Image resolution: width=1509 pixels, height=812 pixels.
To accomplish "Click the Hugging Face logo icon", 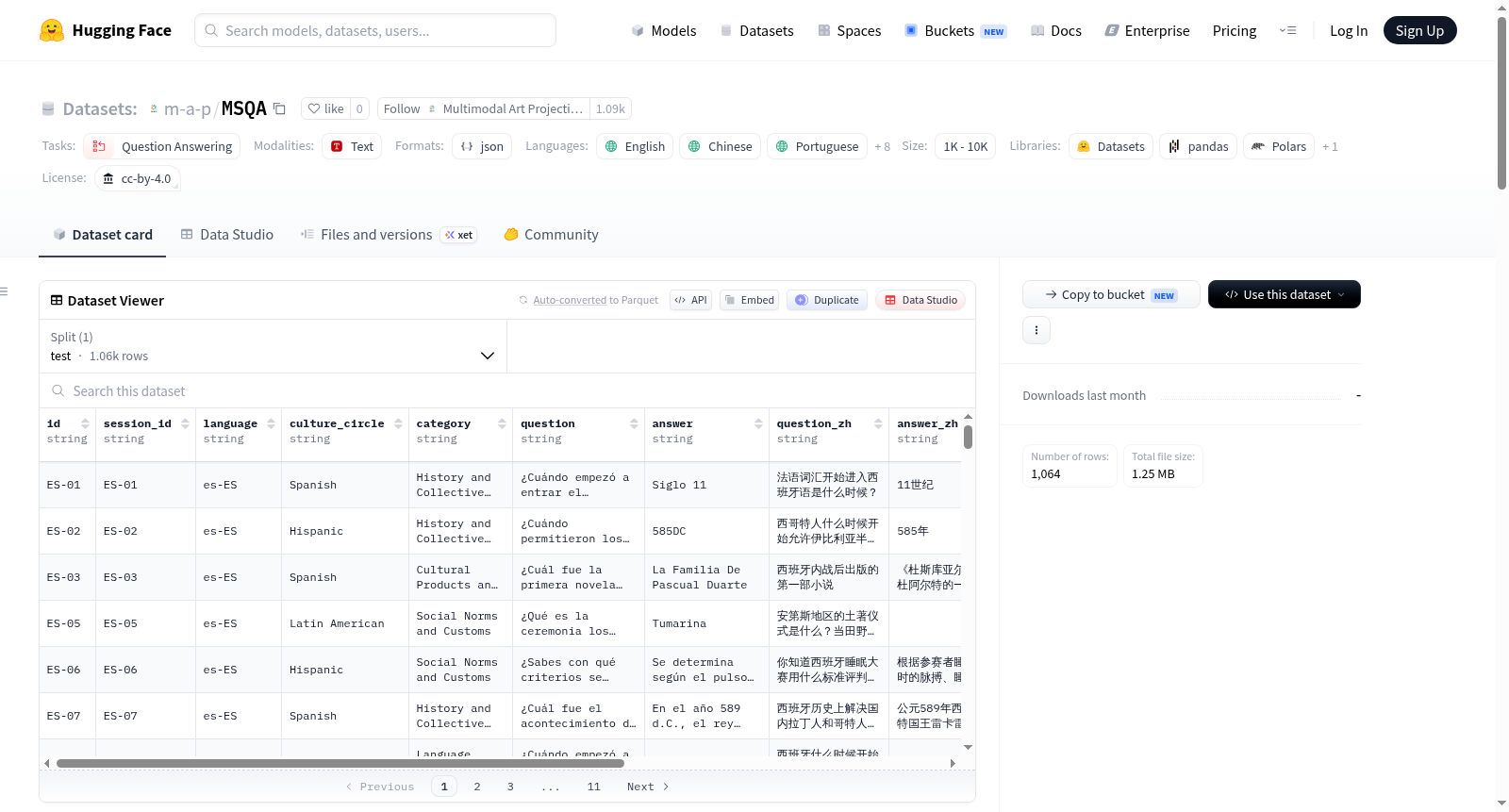I will coord(52,30).
